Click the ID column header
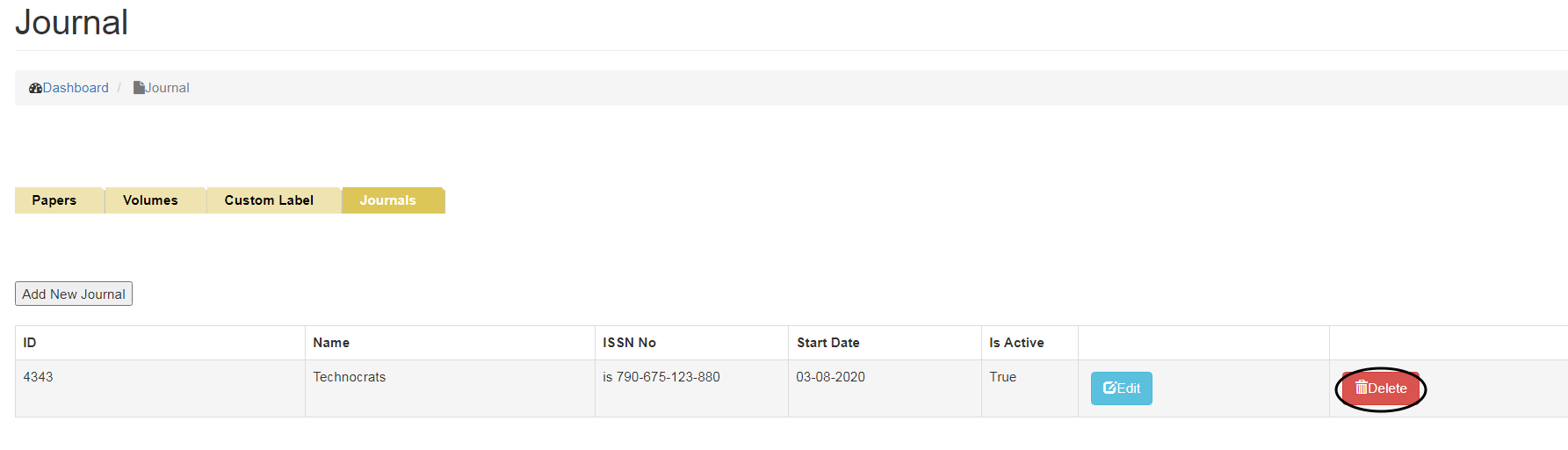 click(30, 343)
